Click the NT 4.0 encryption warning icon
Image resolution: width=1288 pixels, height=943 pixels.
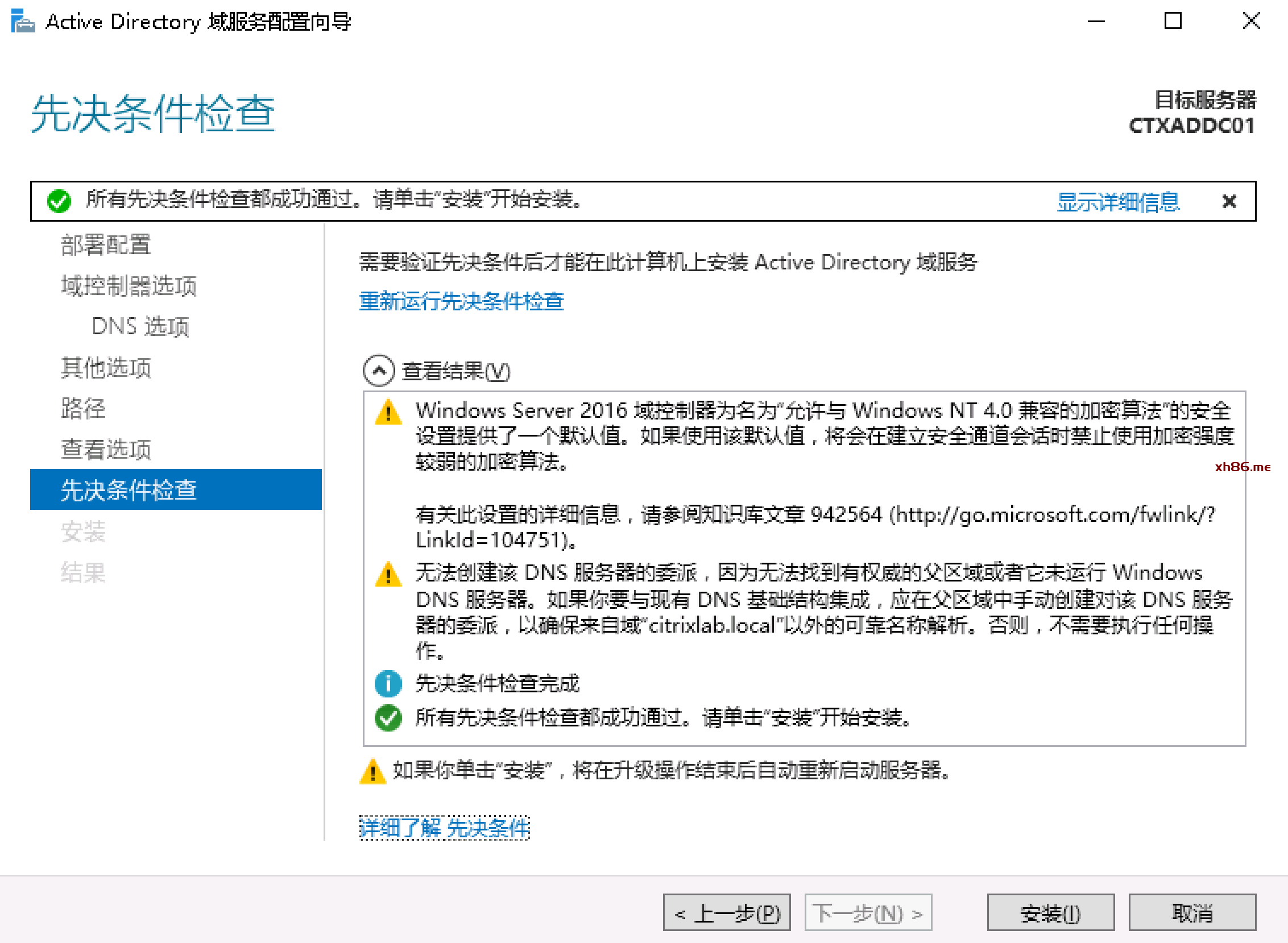click(x=388, y=412)
